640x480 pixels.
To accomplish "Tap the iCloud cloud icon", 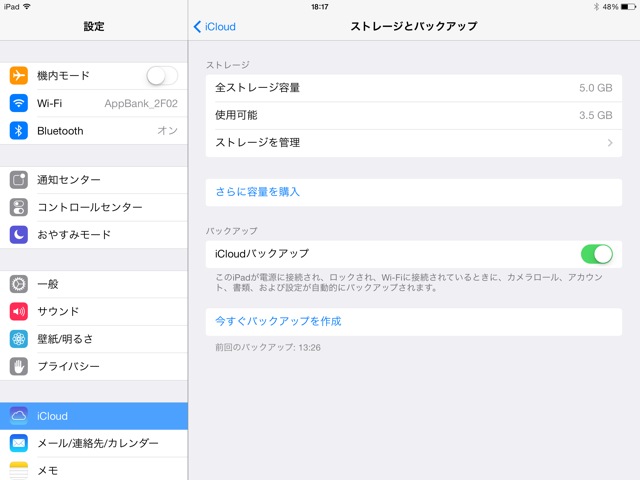I will (x=19, y=416).
